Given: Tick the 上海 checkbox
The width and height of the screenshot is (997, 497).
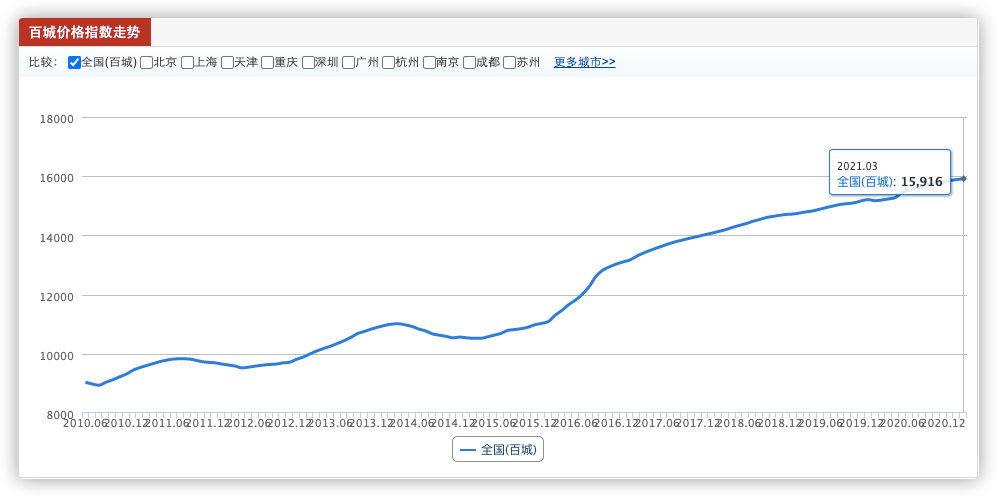Looking at the screenshot, I should click(x=187, y=62).
